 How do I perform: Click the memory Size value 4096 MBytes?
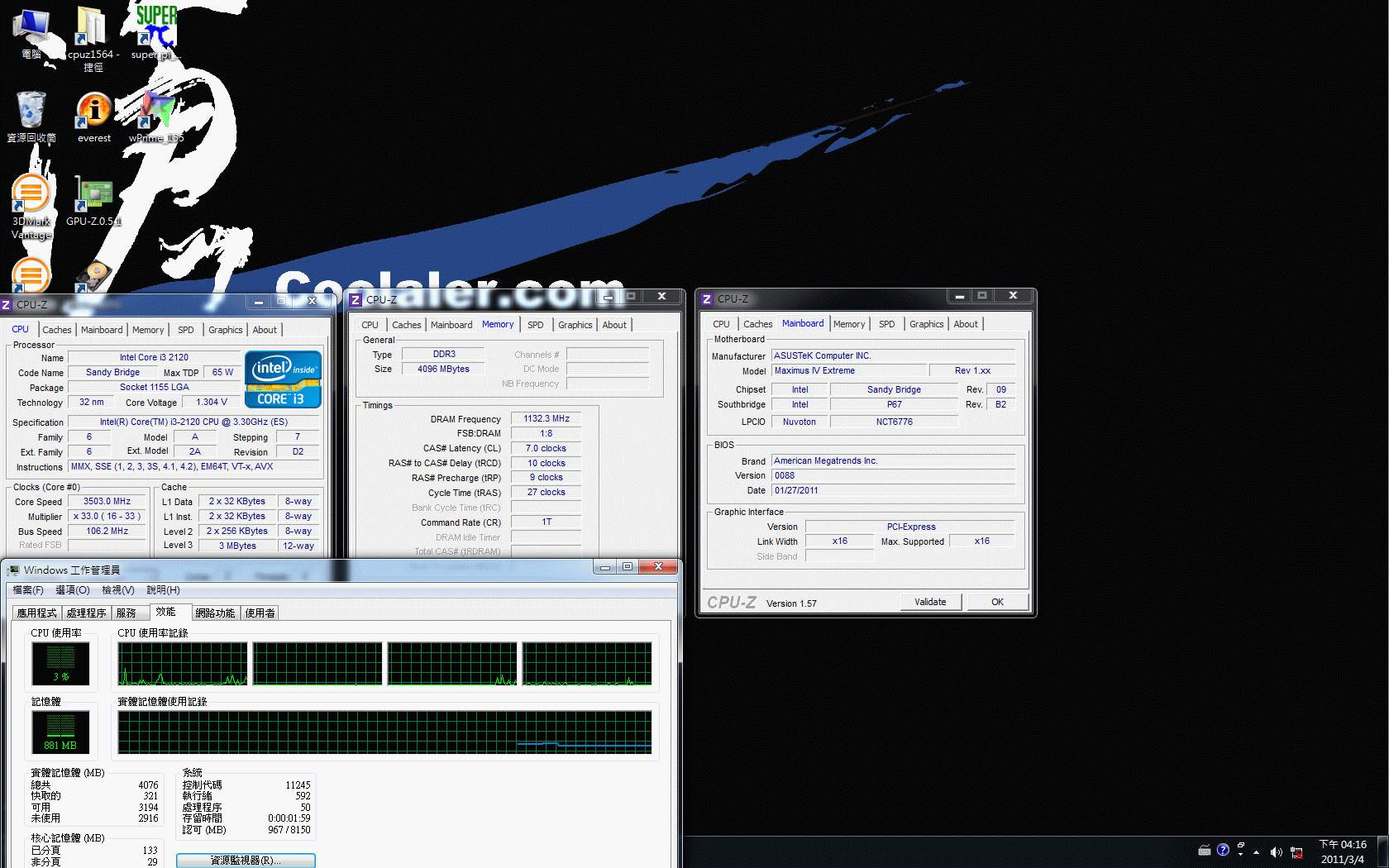click(x=443, y=370)
